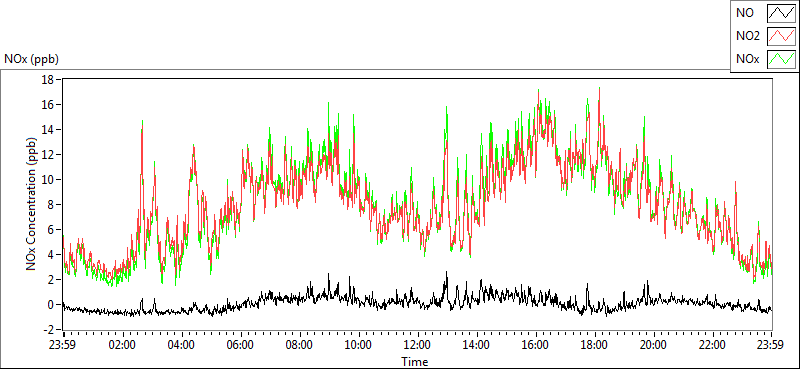The width and height of the screenshot is (800, 369).
Task: Click the 20:00 time axis marker
Action: pos(654,345)
